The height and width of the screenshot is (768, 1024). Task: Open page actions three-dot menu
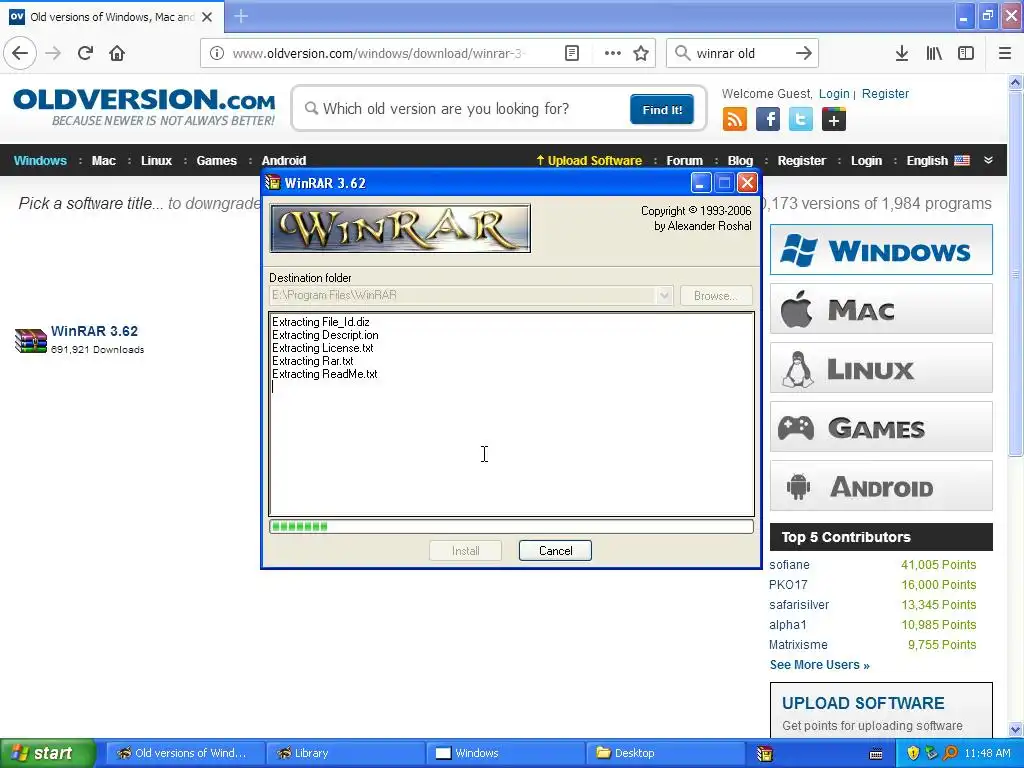pos(613,53)
